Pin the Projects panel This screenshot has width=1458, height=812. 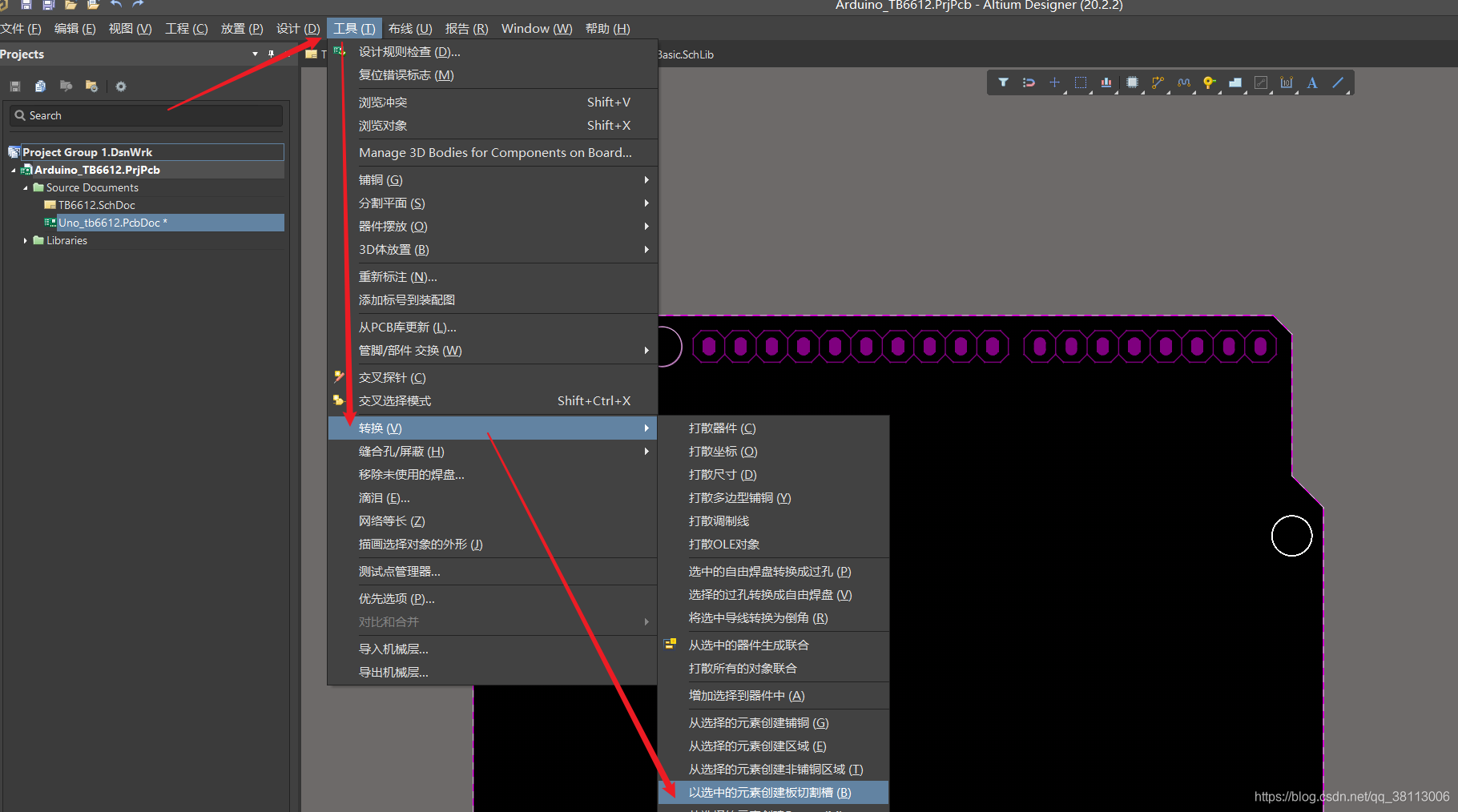[271, 54]
